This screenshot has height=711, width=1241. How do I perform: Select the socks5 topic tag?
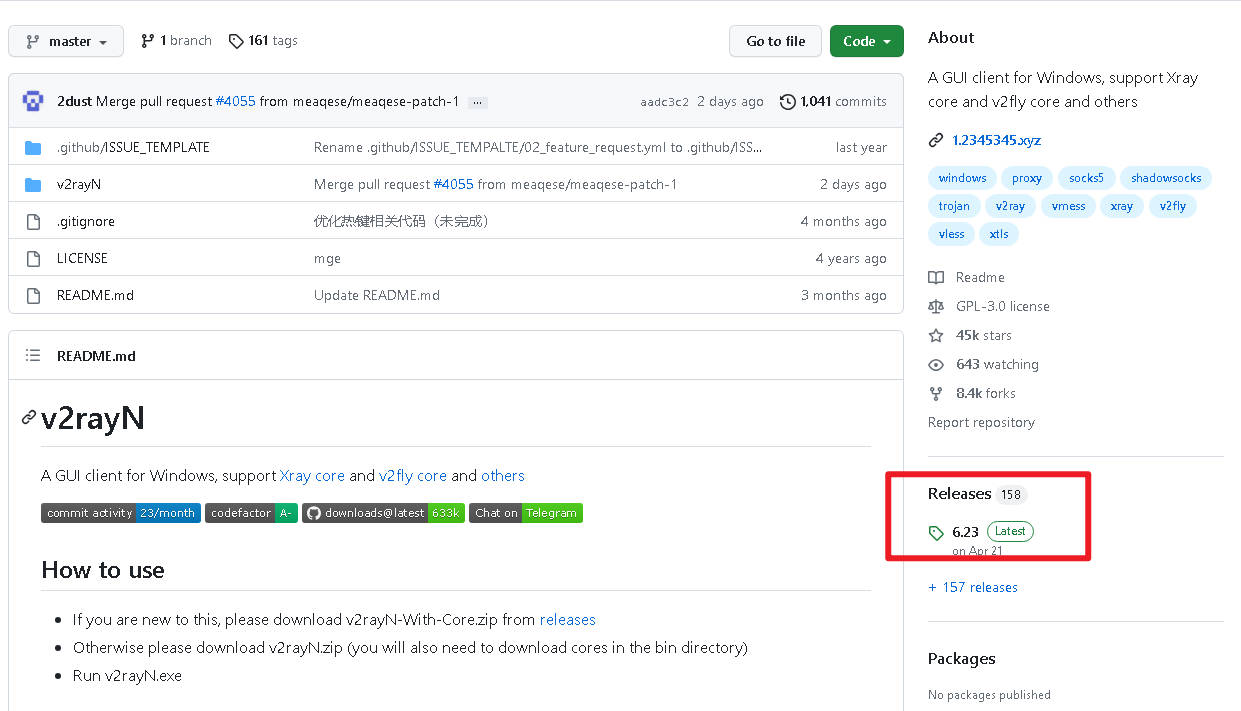click(1086, 178)
